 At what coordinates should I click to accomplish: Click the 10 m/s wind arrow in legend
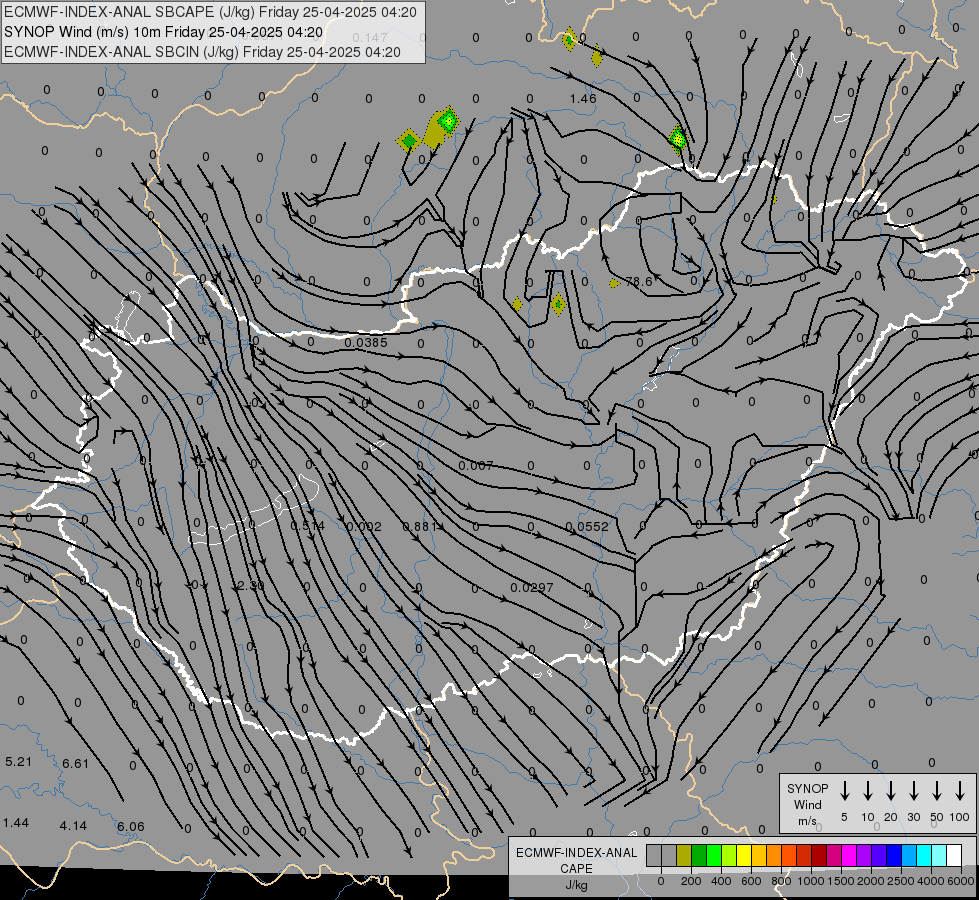click(867, 791)
